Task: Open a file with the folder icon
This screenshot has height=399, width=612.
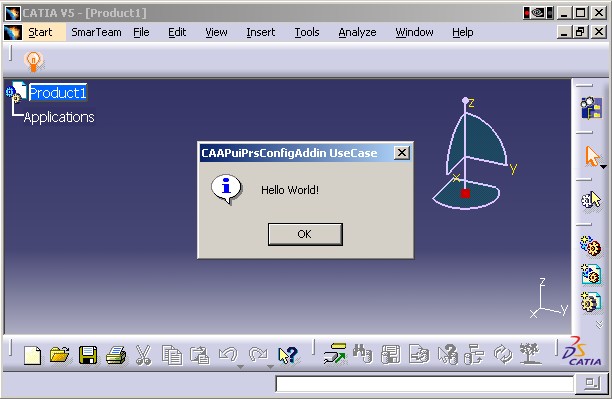Action: click(60, 355)
